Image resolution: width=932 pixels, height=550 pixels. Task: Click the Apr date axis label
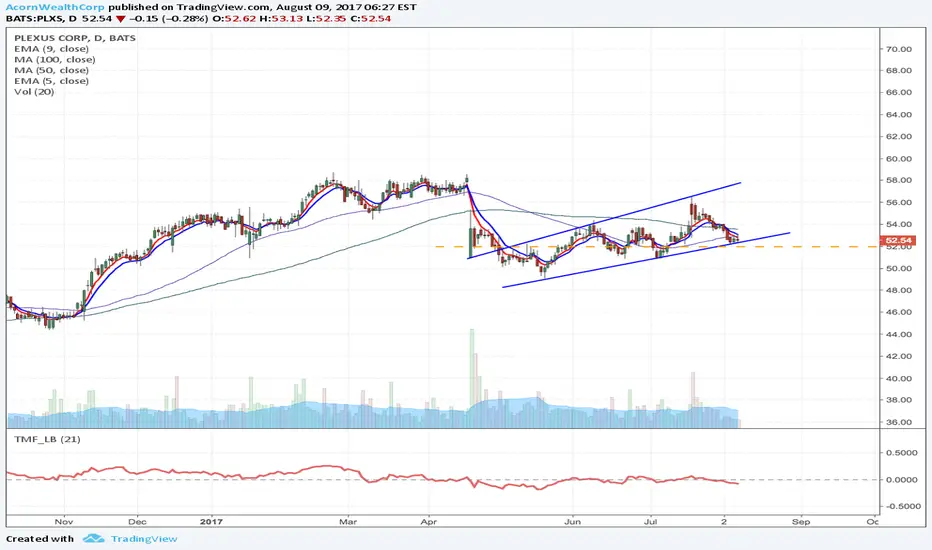[x=429, y=522]
